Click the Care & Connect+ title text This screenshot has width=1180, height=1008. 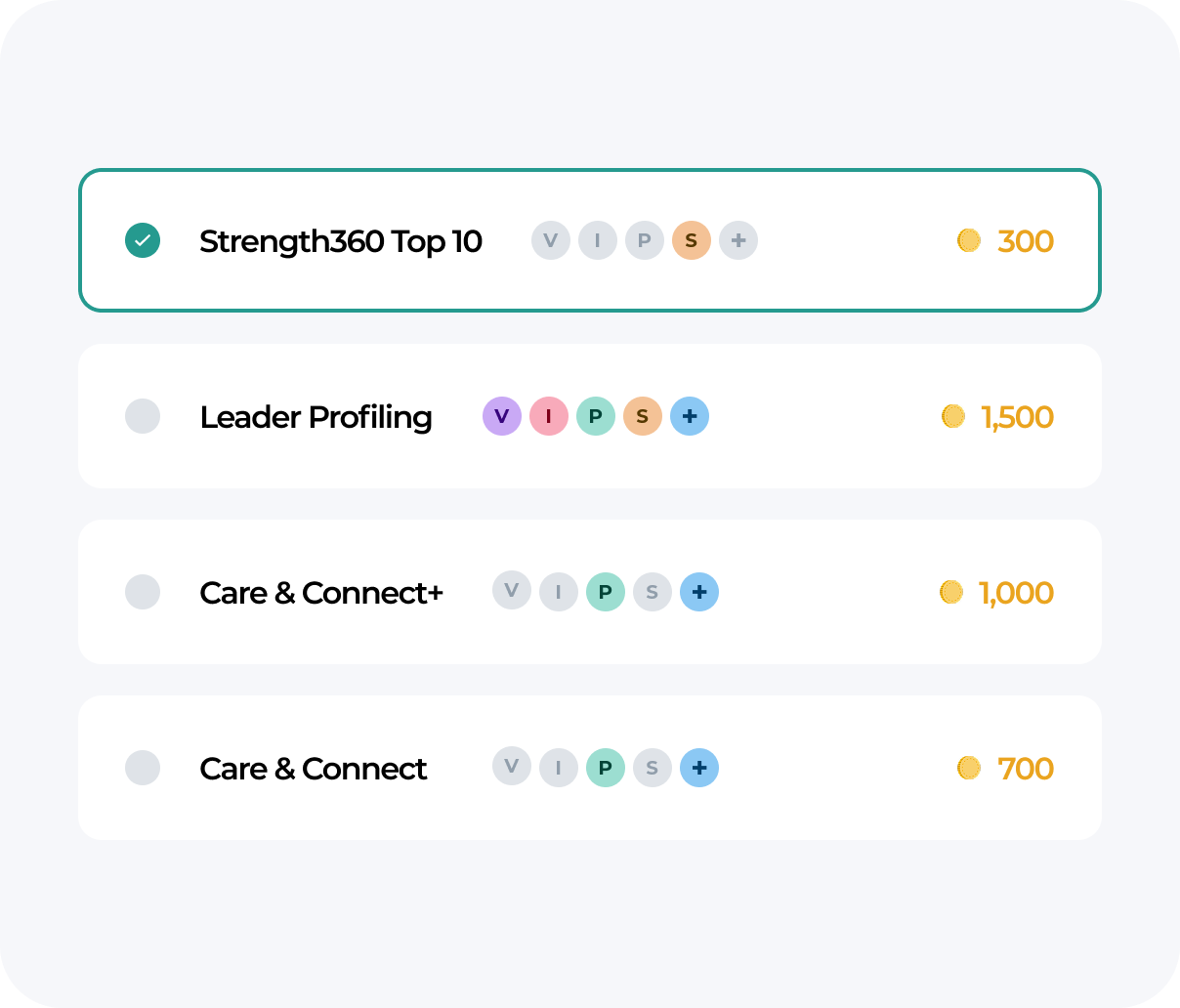pyautogui.click(x=321, y=593)
